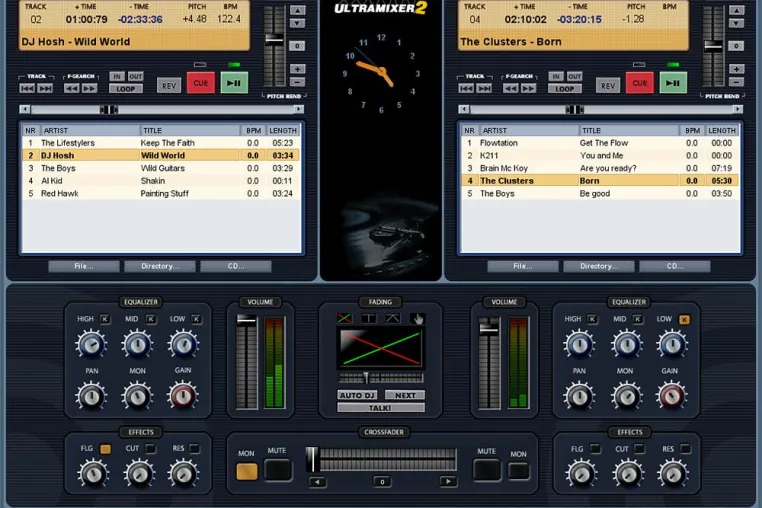Click the crossfader slider track
The image size is (762, 508).
[x=382, y=459]
